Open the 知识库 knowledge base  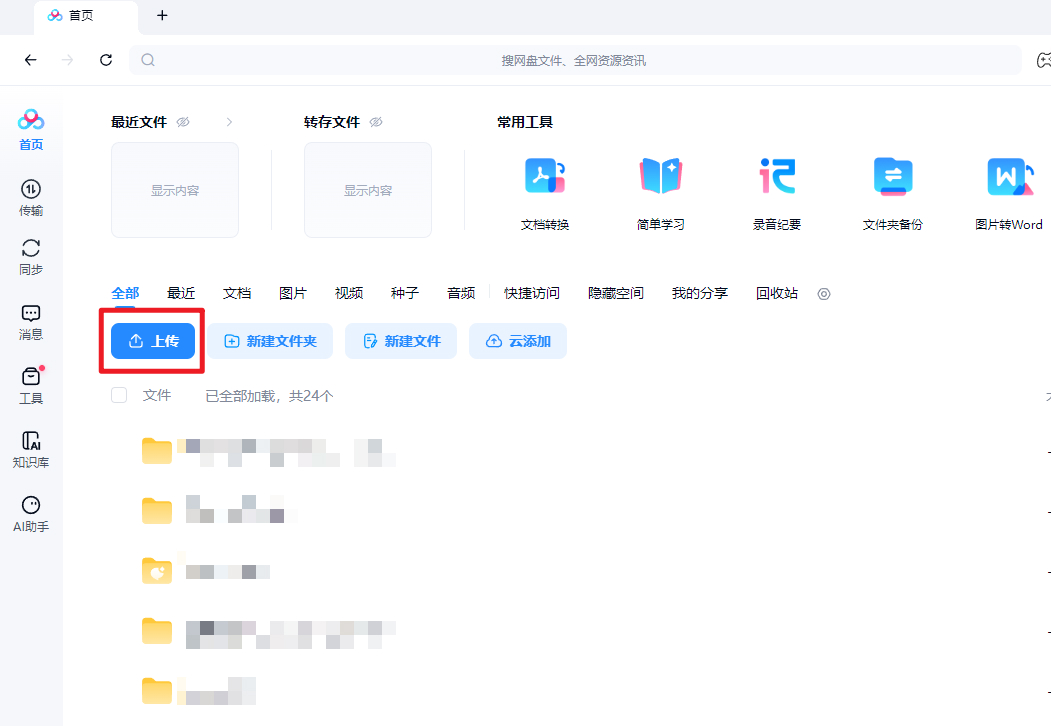(31, 449)
